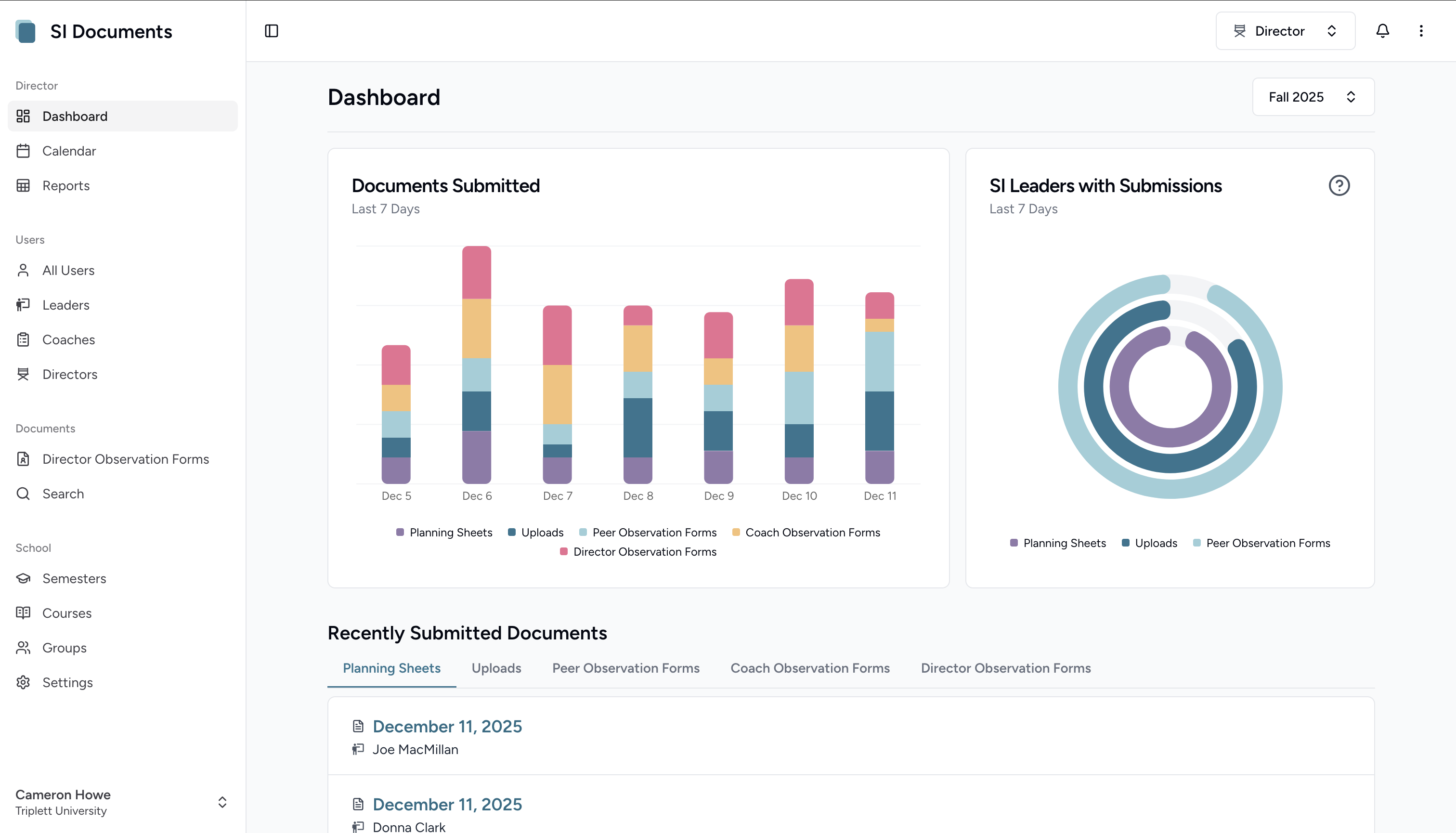Screen dimensions: 1456x833
Task: Open the notification bell icon
Action: pos(1383,30)
